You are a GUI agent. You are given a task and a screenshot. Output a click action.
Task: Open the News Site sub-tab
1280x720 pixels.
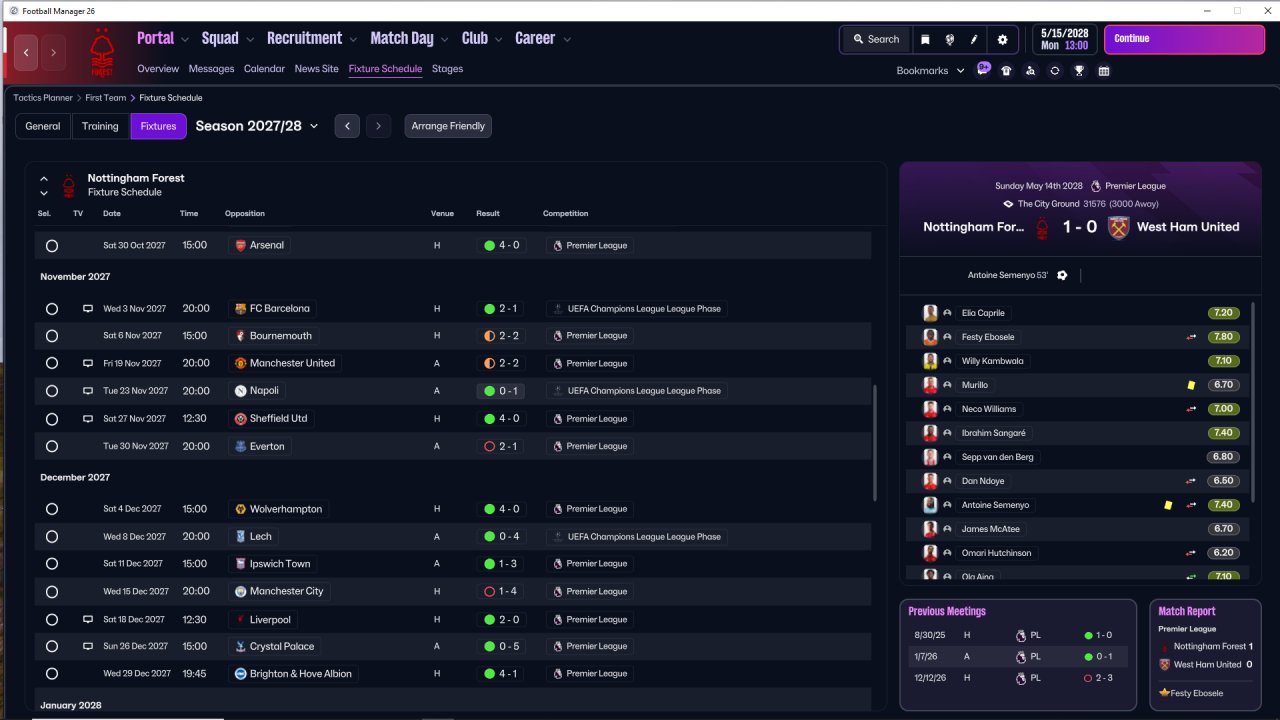(317, 69)
